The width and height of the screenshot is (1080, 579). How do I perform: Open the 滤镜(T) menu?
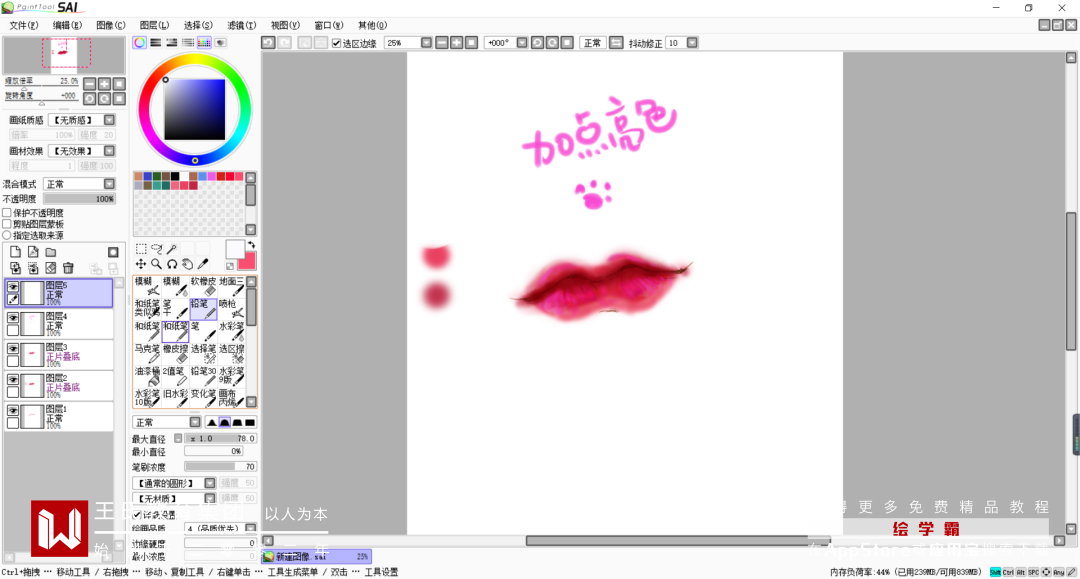point(242,25)
